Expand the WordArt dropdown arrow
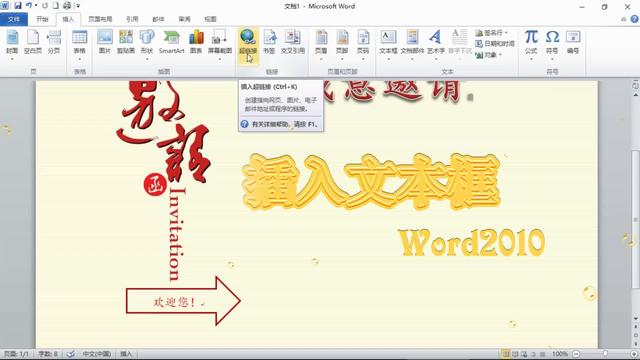 436,59
